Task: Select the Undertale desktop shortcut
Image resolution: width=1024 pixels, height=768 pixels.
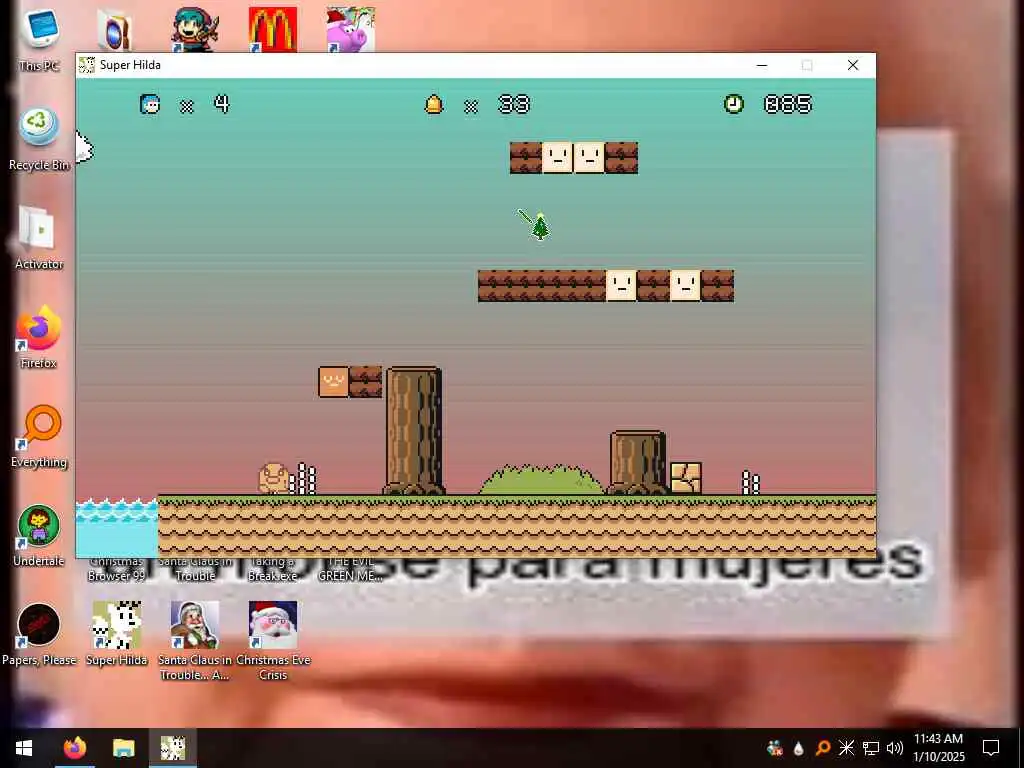Action: tap(39, 536)
